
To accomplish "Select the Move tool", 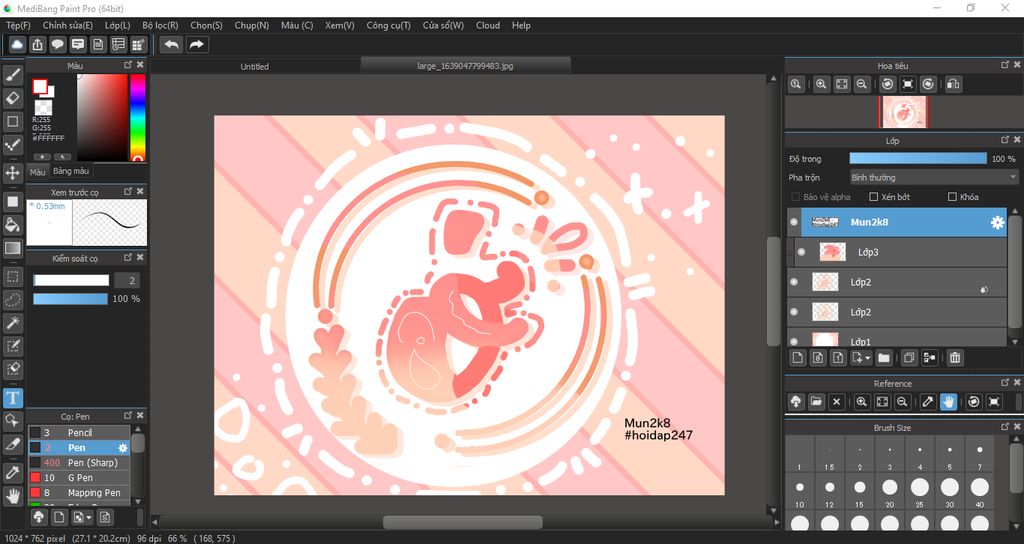I will [x=12, y=173].
